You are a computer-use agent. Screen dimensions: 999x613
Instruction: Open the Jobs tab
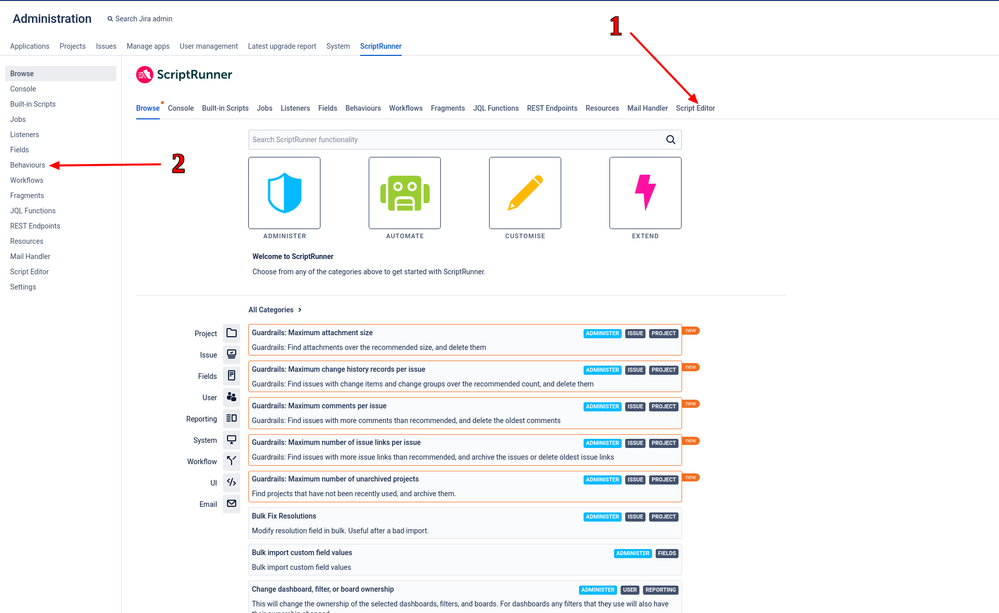[x=264, y=108]
